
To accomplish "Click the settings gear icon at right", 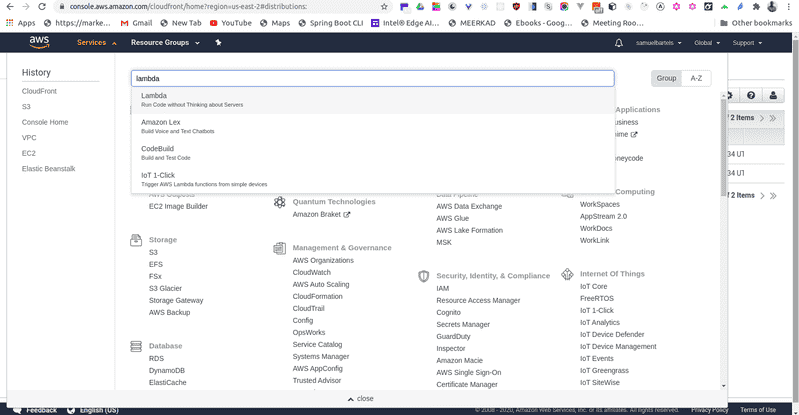I will [730, 95].
